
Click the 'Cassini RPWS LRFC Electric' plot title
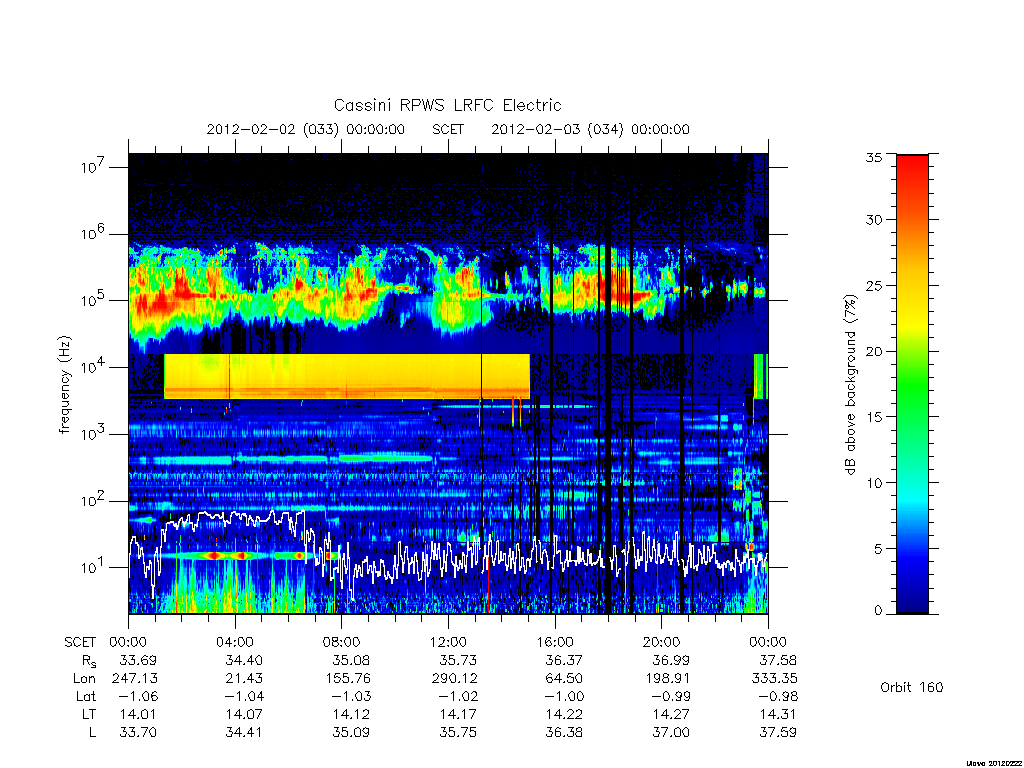click(447, 105)
